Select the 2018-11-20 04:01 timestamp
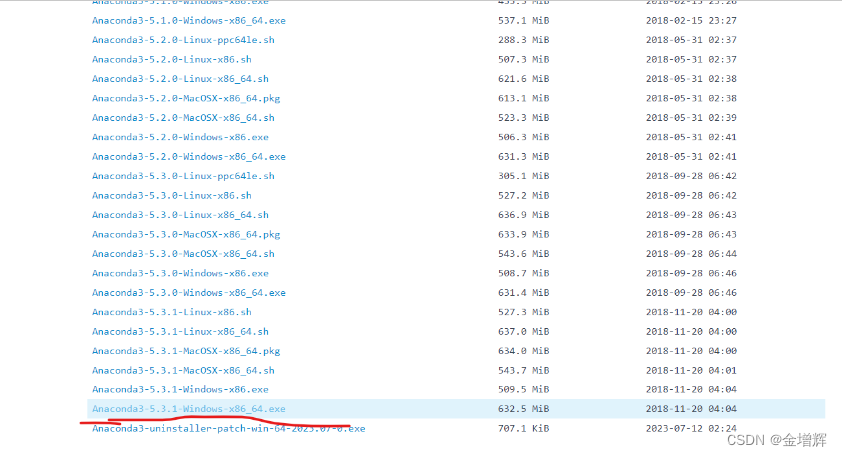This screenshot has width=842, height=456. pyautogui.click(x=691, y=370)
